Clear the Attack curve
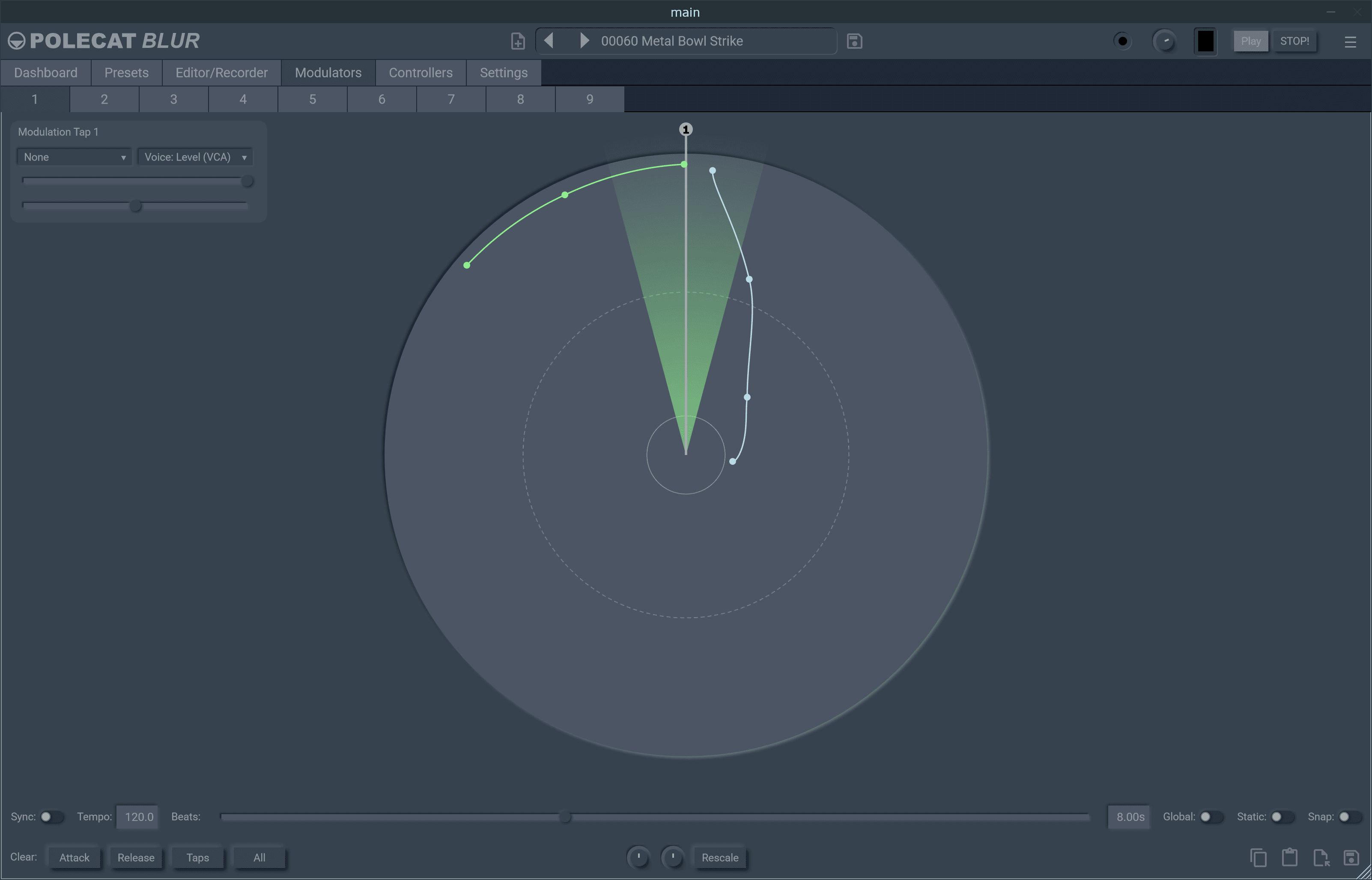 point(75,858)
